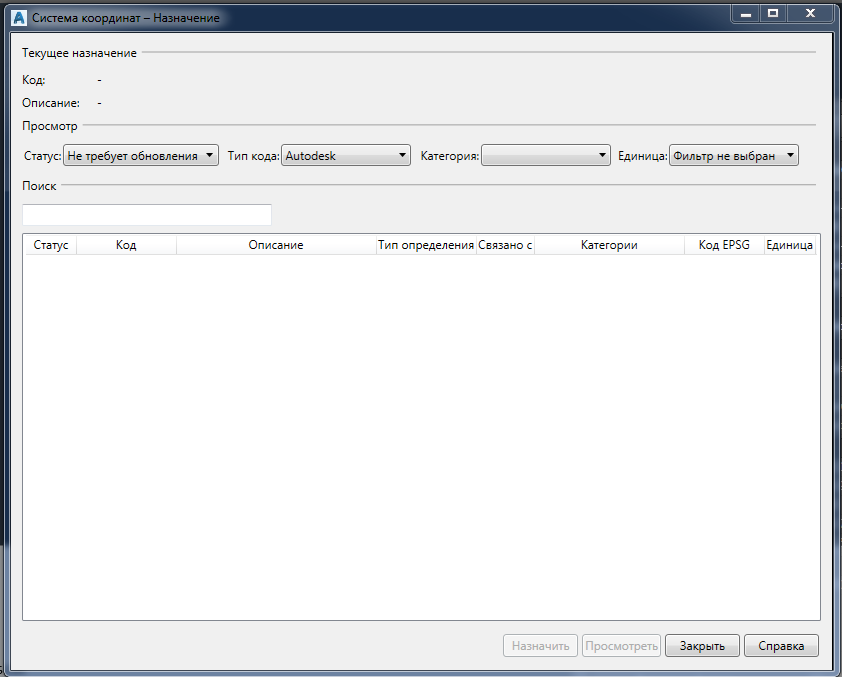
Task: Sort by the Код column header
Action: tap(126, 245)
